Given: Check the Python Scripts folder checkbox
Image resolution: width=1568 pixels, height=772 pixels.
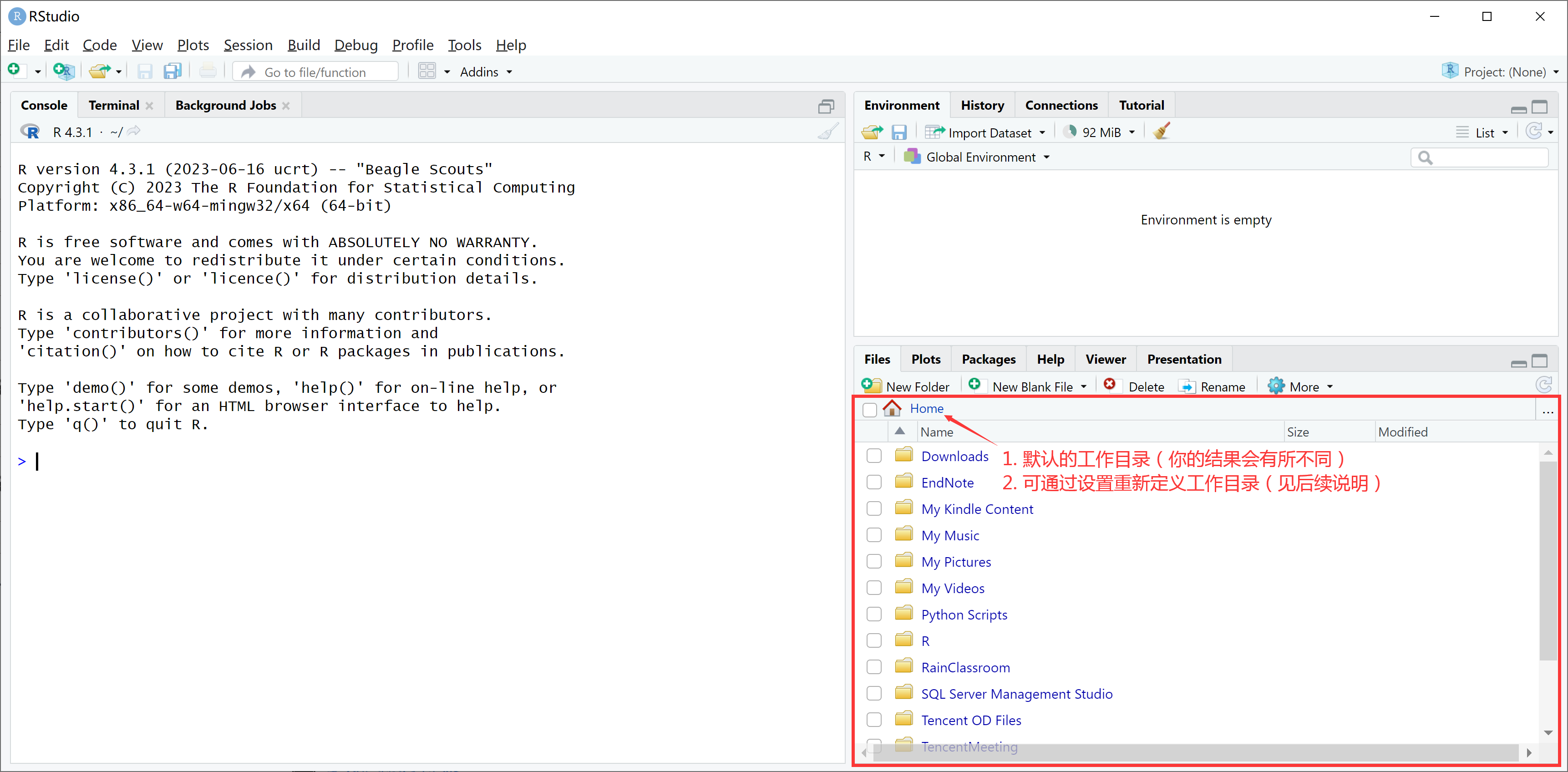Looking at the screenshot, I should pyautogui.click(x=873, y=614).
